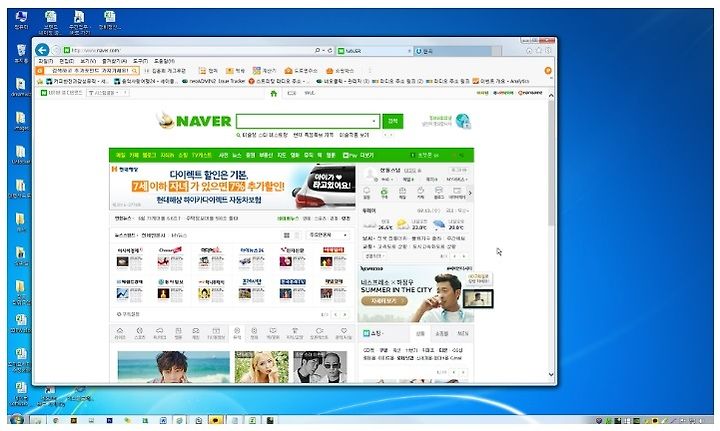Screen dimensions: 720x431
Task: Switch news stand to grid view
Action: pos(287,235)
